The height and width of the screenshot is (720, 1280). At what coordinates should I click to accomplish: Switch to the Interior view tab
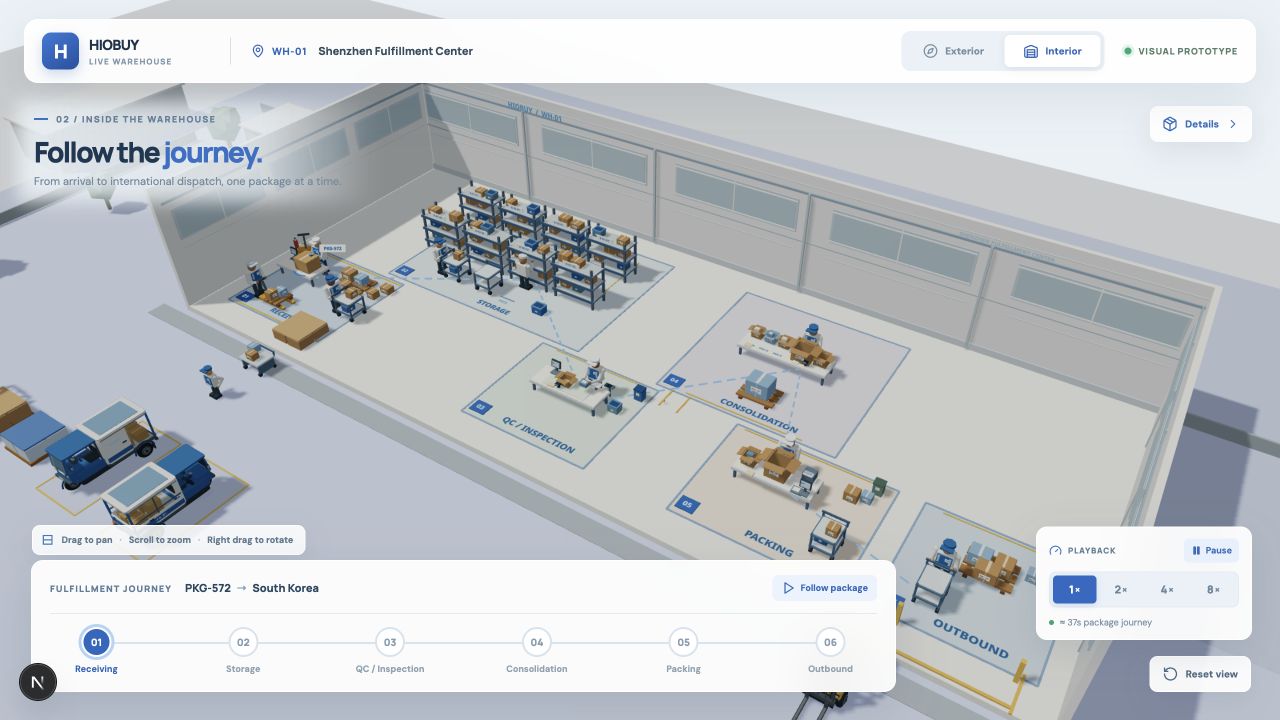coord(1053,51)
